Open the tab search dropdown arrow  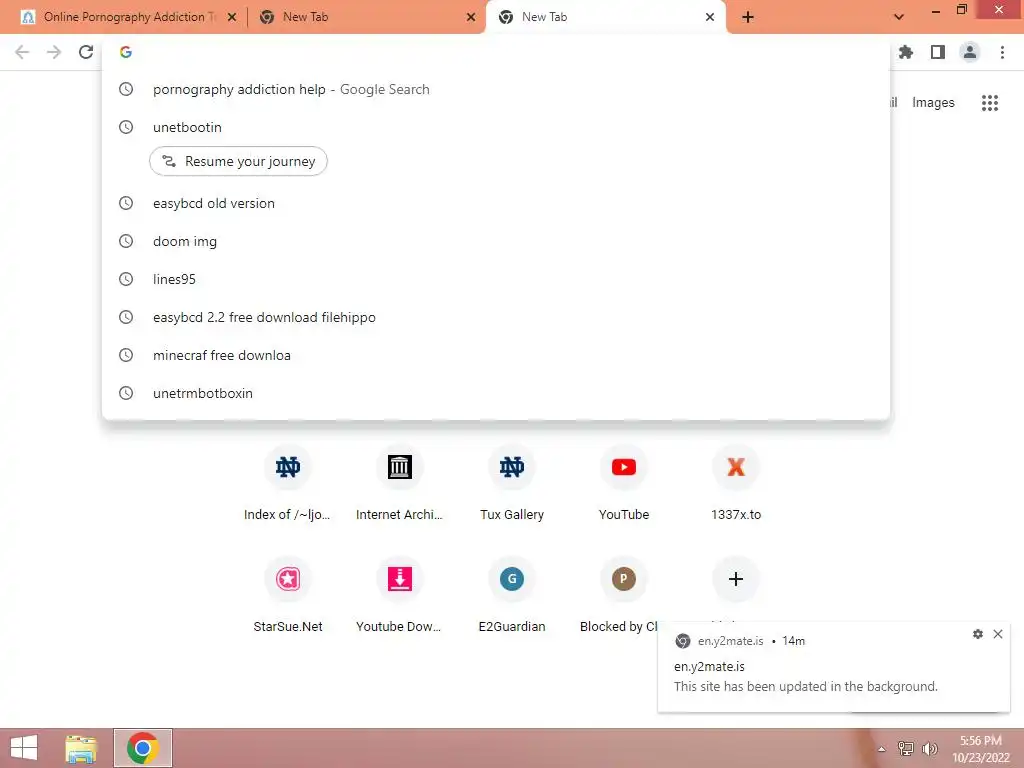click(x=899, y=17)
